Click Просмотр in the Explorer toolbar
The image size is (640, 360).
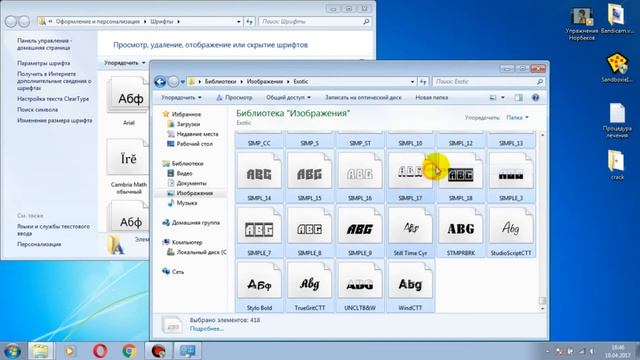click(234, 98)
